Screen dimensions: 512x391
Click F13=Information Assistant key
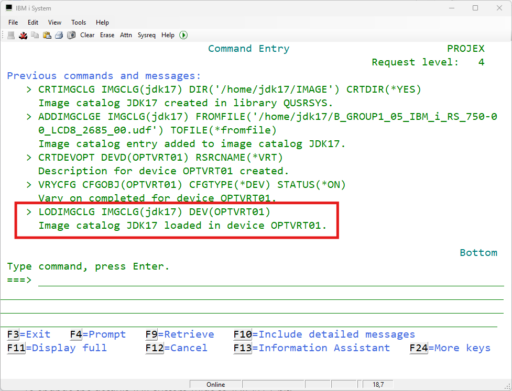click(x=312, y=348)
